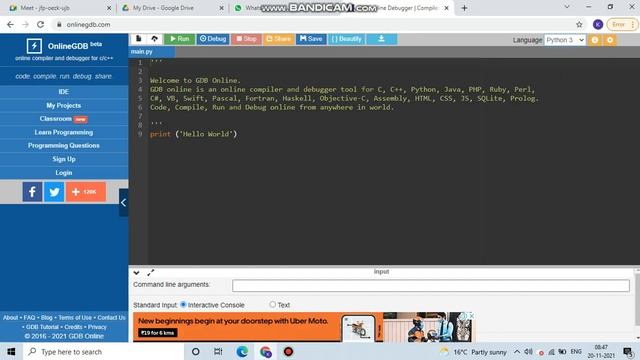Save the current project
640x360 pixels.
click(311, 39)
